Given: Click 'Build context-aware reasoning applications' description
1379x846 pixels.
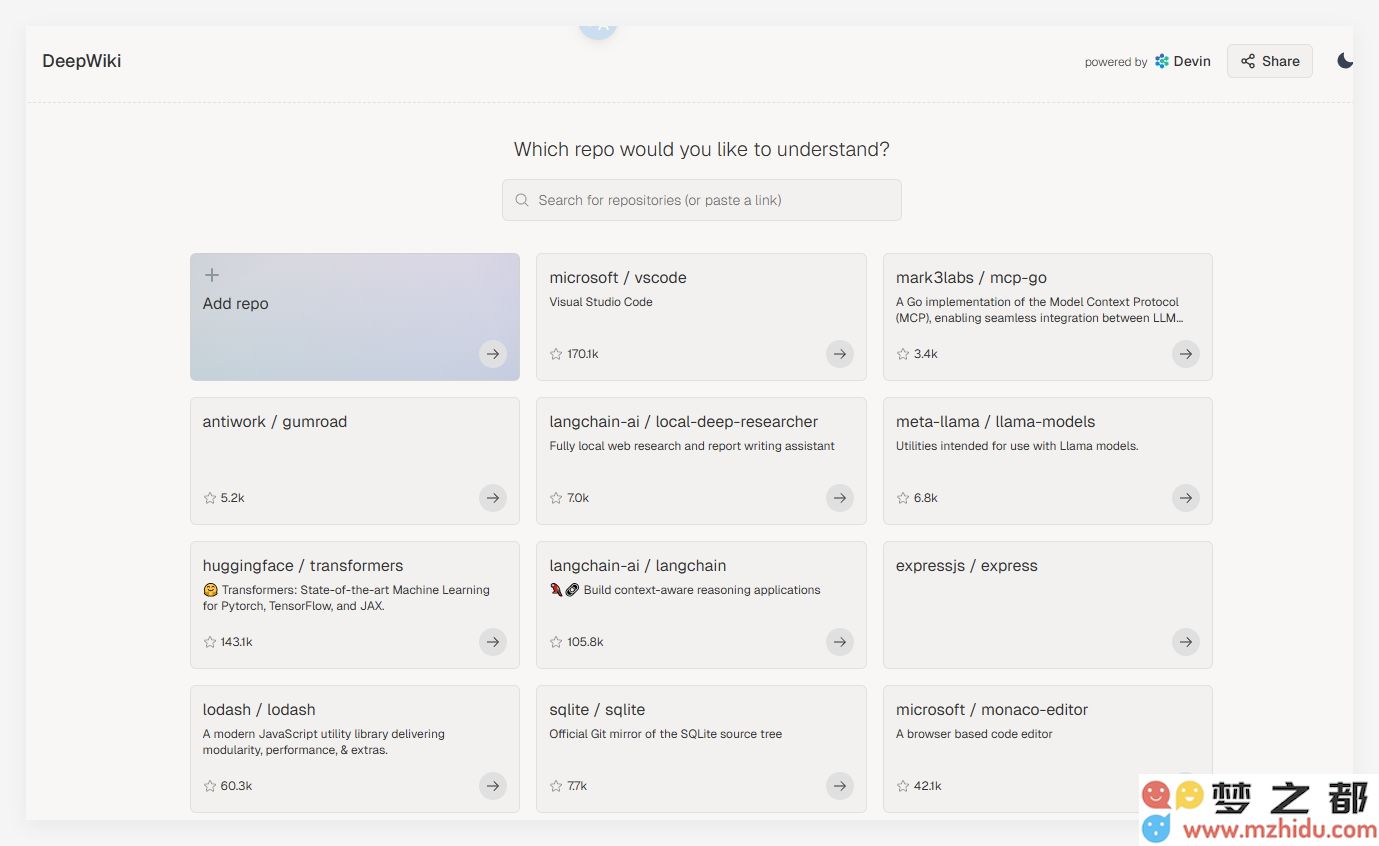Looking at the screenshot, I should pyautogui.click(x=702, y=590).
